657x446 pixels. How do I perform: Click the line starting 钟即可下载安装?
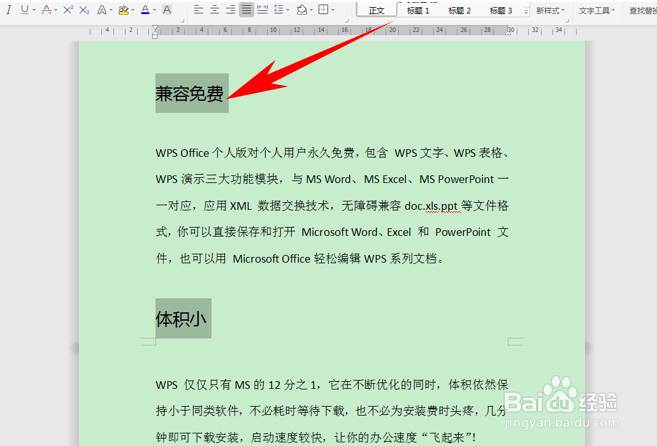pyautogui.click(x=316, y=438)
